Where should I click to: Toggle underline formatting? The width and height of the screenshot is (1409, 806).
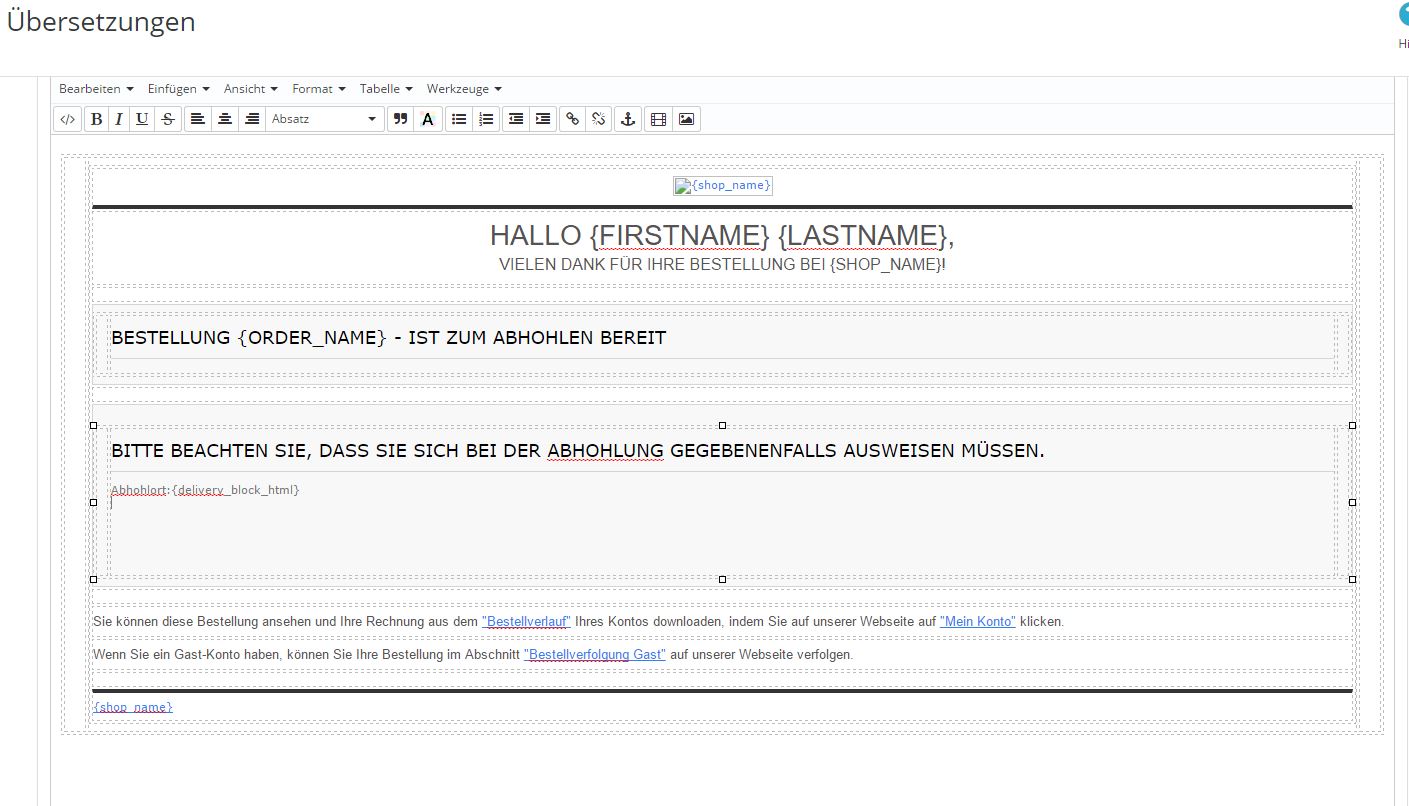coord(143,119)
